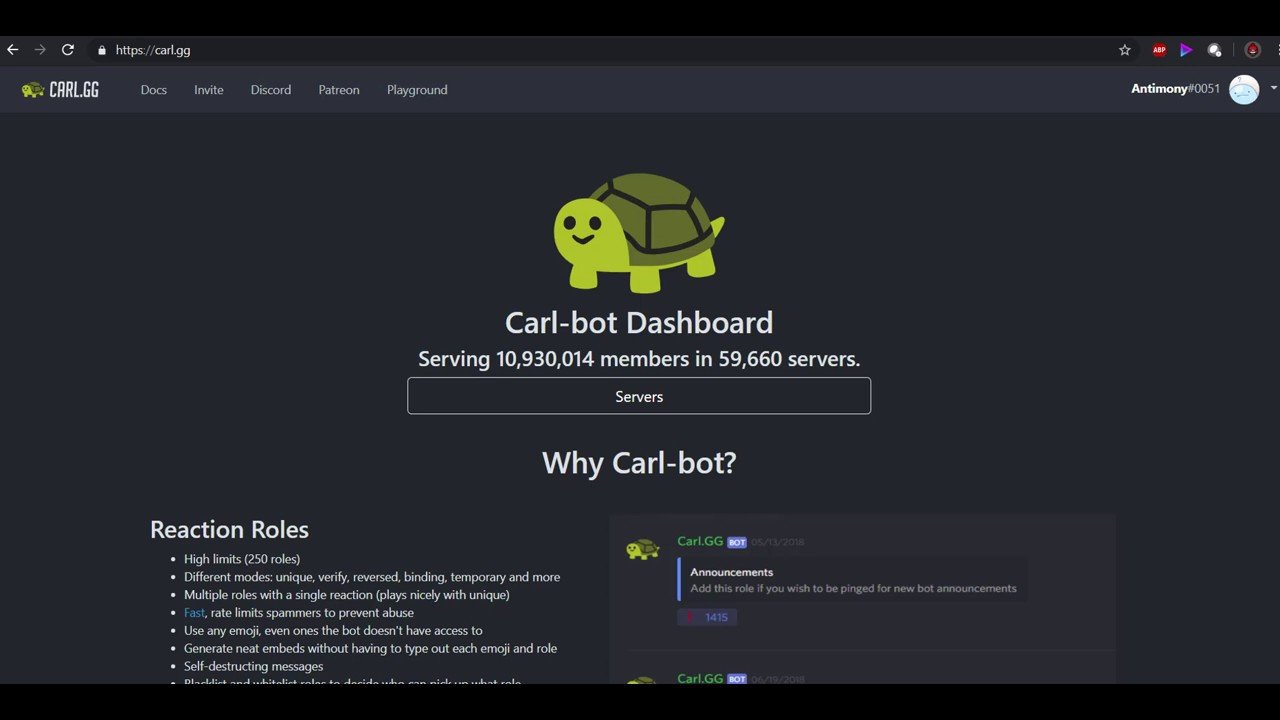
Task: Open the Docs menu item
Action: [154, 90]
